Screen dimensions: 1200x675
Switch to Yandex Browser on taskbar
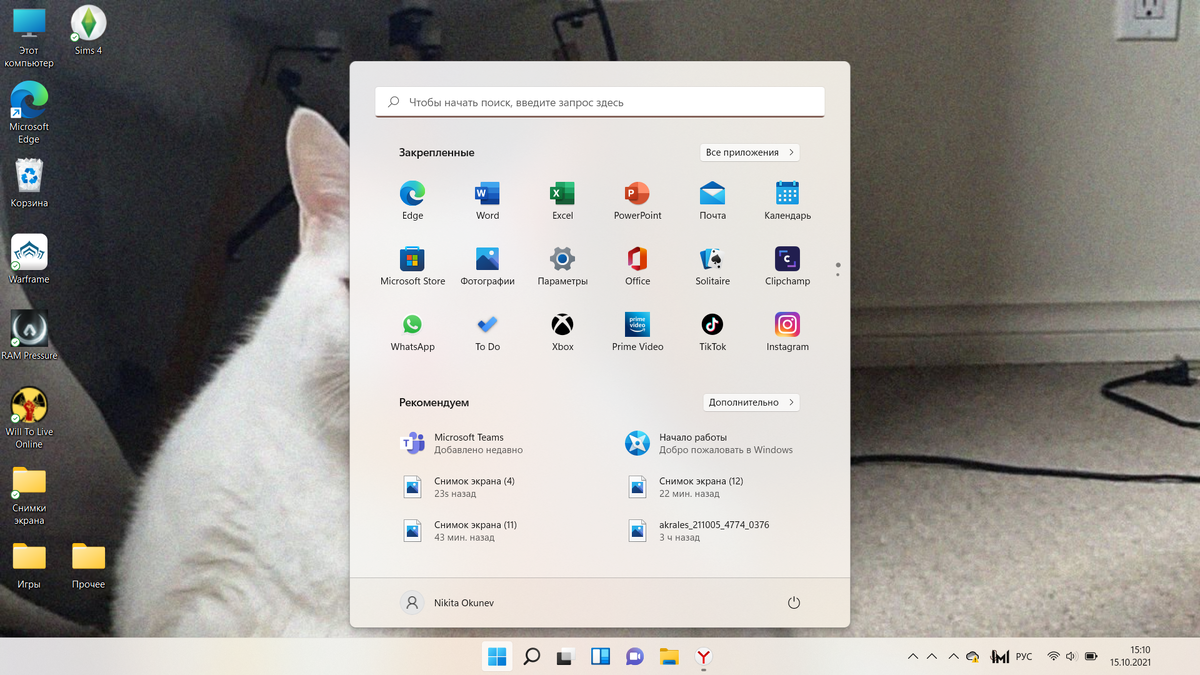click(x=704, y=657)
